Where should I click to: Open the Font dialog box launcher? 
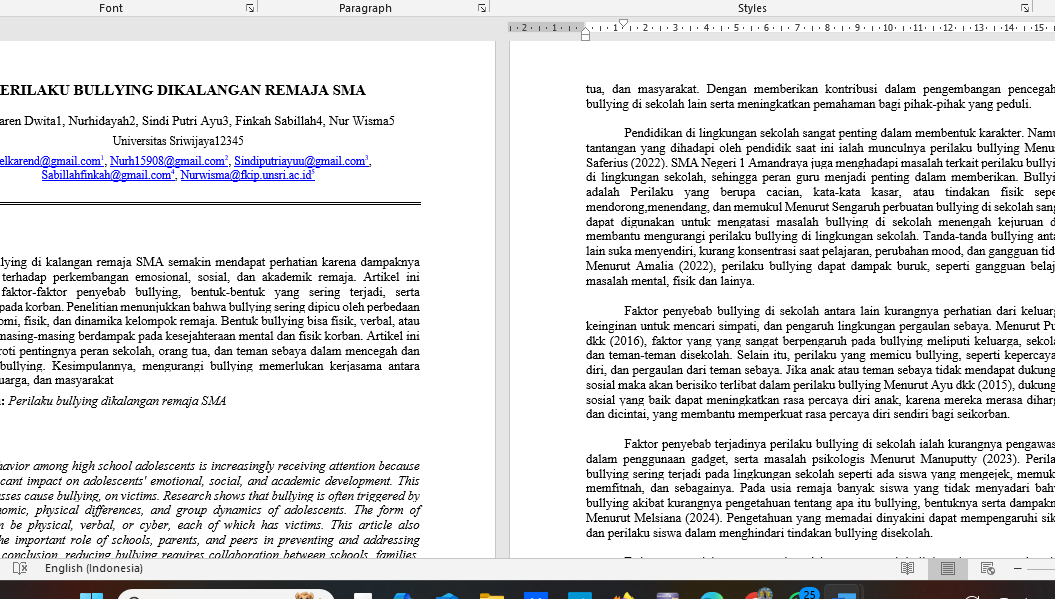[x=250, y=8]
